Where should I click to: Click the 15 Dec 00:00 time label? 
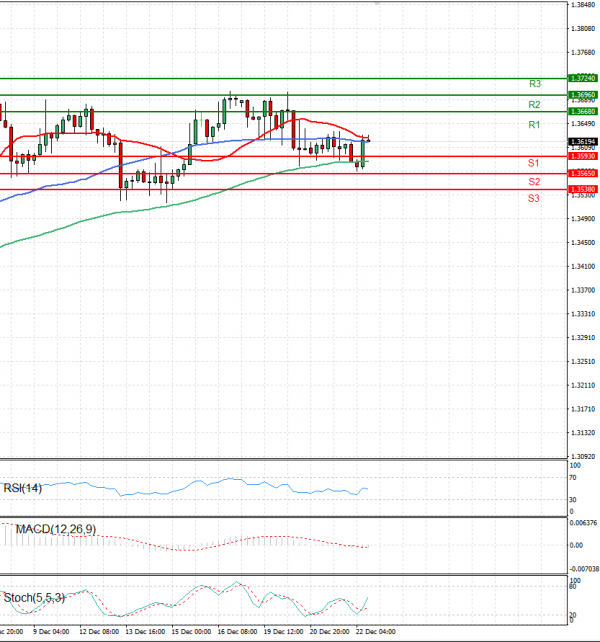tap(191, 632)
